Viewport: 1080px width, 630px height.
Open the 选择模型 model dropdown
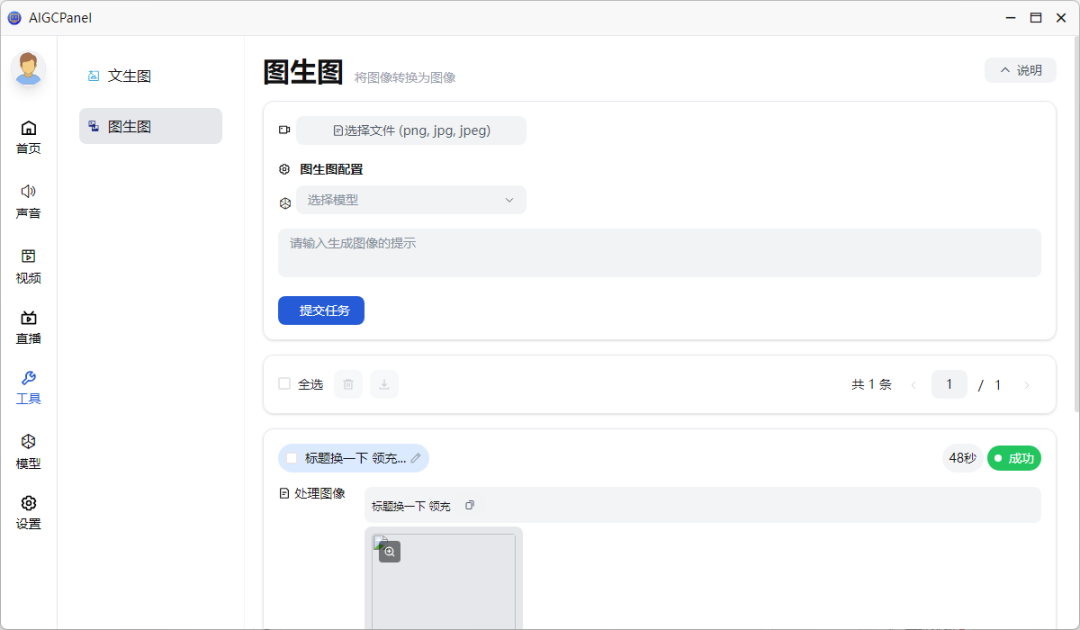click(x=410, y=200)
